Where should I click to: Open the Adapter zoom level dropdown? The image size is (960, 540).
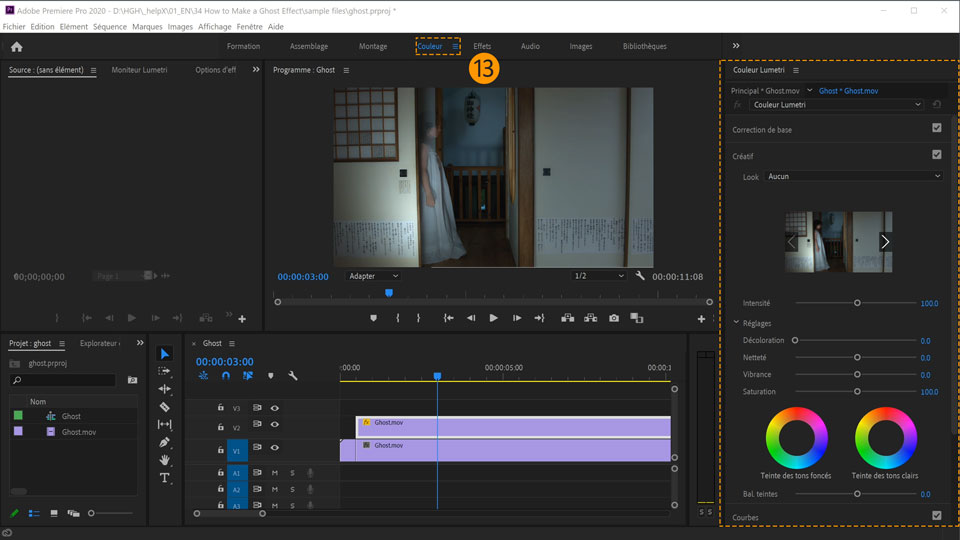[x=372, y=276]
